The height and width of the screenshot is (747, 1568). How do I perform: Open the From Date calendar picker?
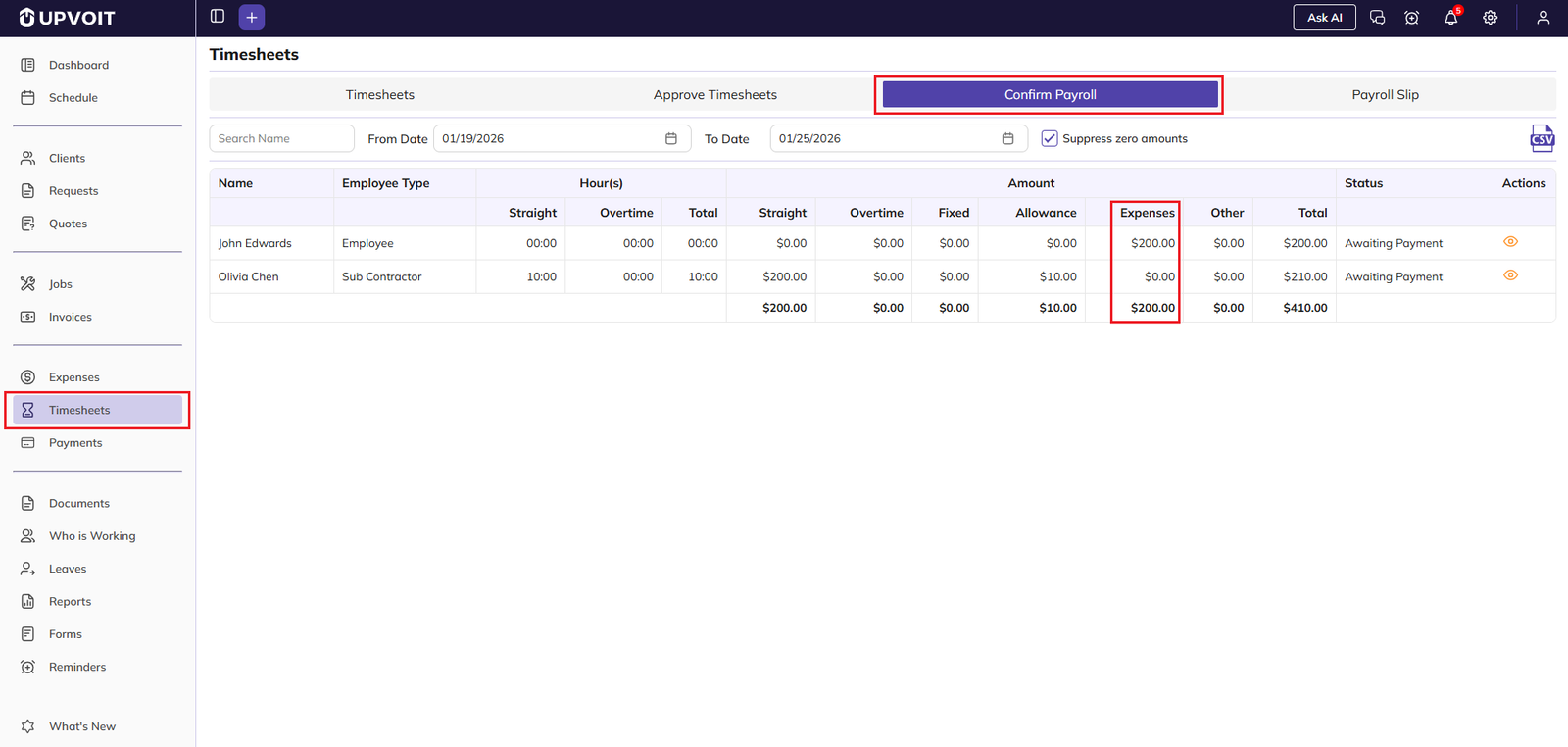pos(671,138)
